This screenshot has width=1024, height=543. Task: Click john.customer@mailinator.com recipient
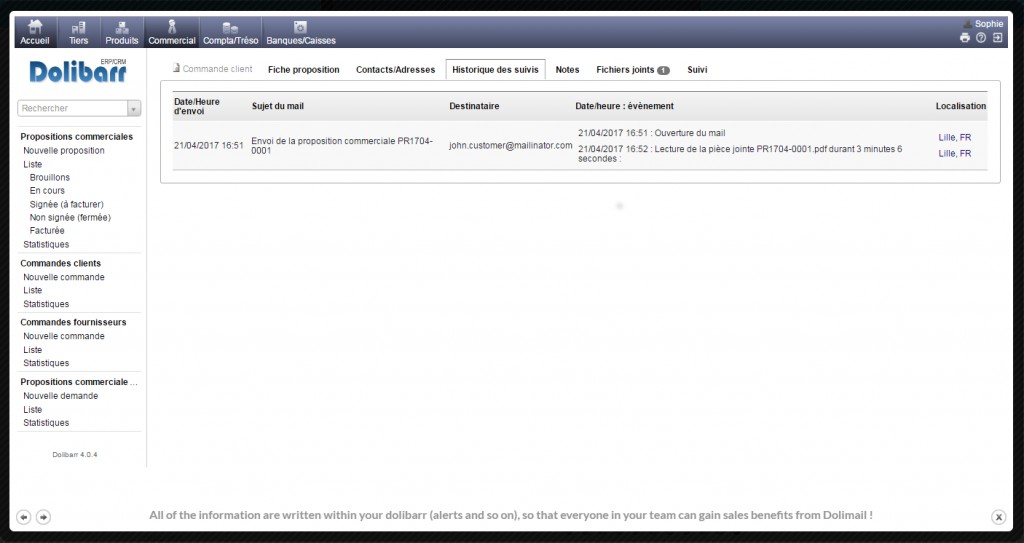(x=511, y=145)
